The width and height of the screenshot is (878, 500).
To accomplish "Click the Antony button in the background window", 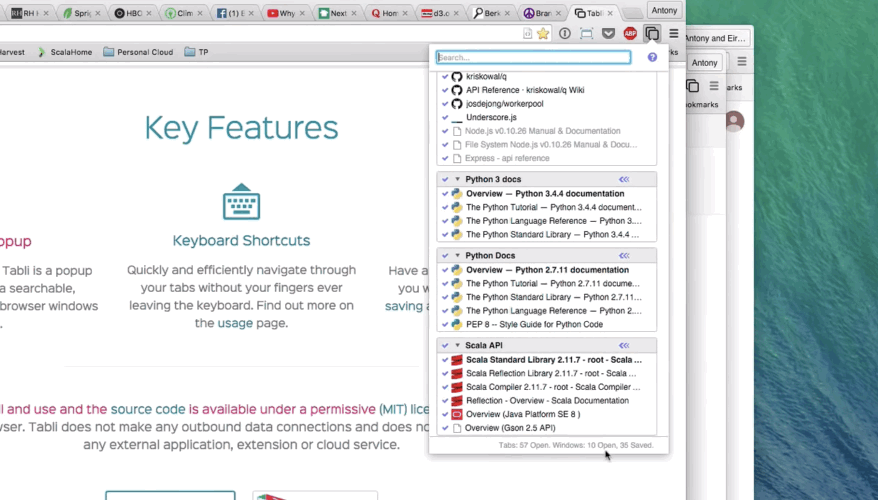I will pos(704,63).
